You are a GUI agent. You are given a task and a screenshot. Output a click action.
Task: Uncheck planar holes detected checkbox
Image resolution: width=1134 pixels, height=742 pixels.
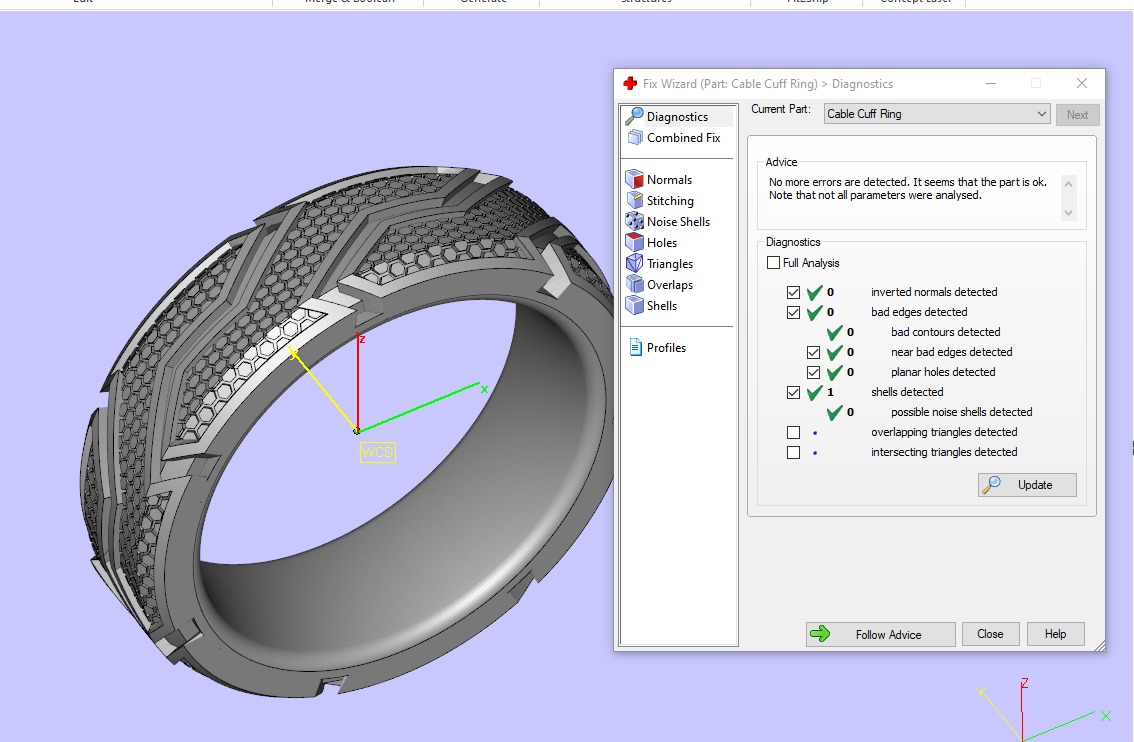(x=814, y=372)
